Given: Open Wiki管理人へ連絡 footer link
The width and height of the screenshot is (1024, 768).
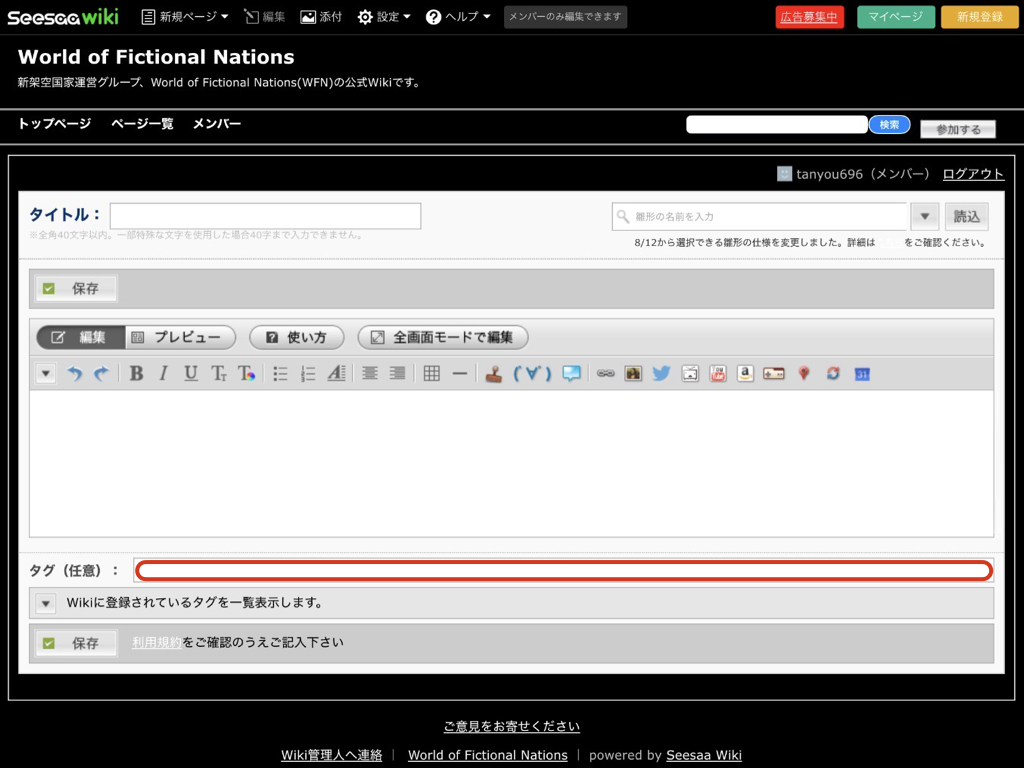Looking at the screenshot, I should pyautogui.click(x=332, y=755).
